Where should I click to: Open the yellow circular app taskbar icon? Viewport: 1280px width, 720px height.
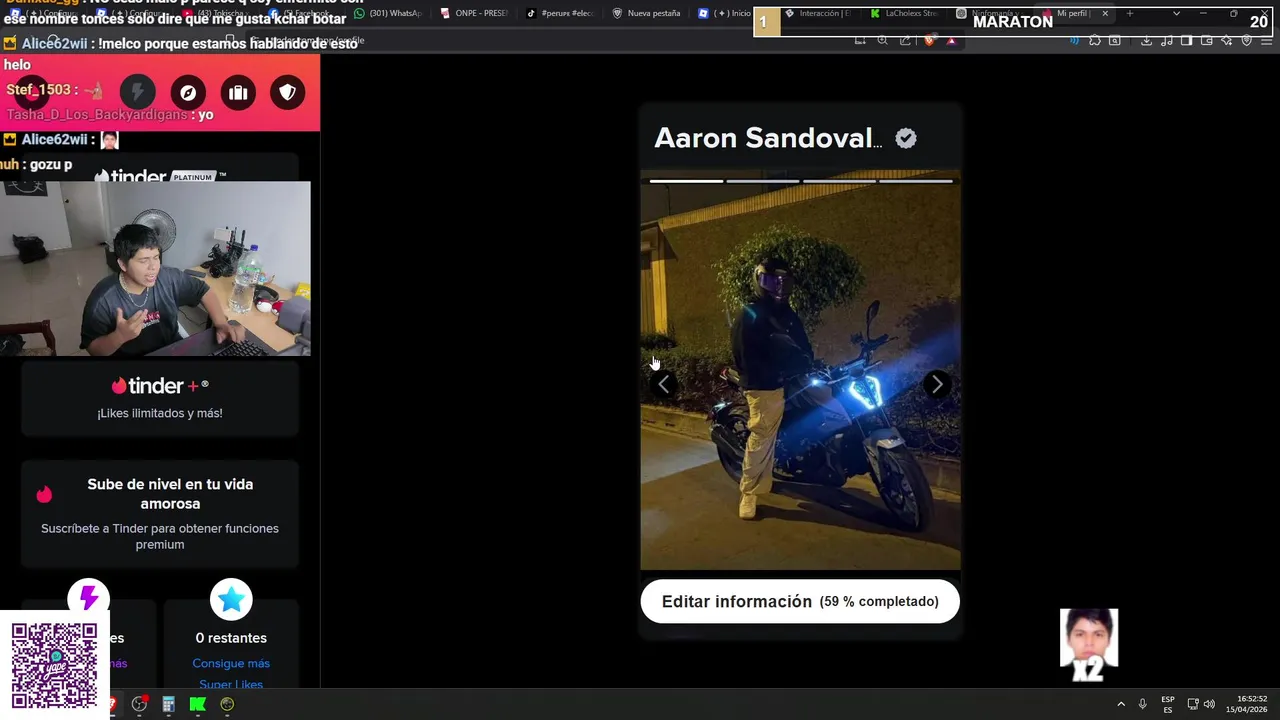[x=227, y=704]
